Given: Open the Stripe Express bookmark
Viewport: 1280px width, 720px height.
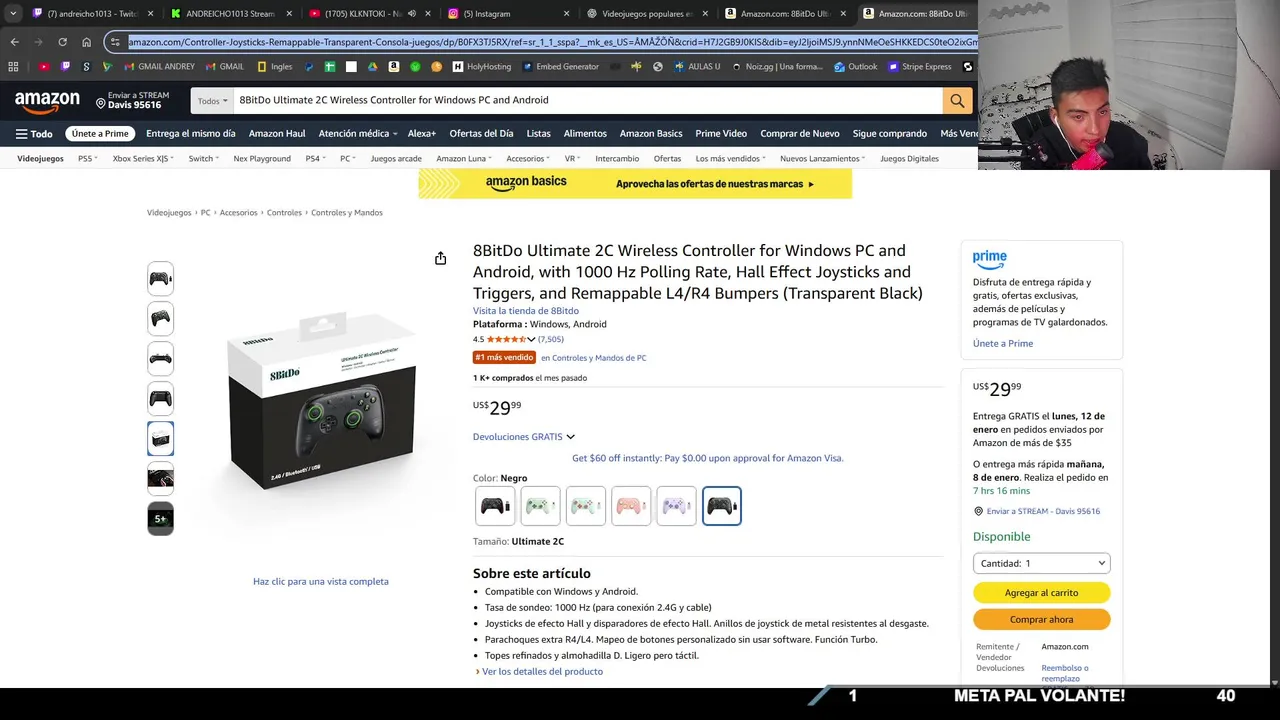Looking at the screenshot, I should (920, 67).
